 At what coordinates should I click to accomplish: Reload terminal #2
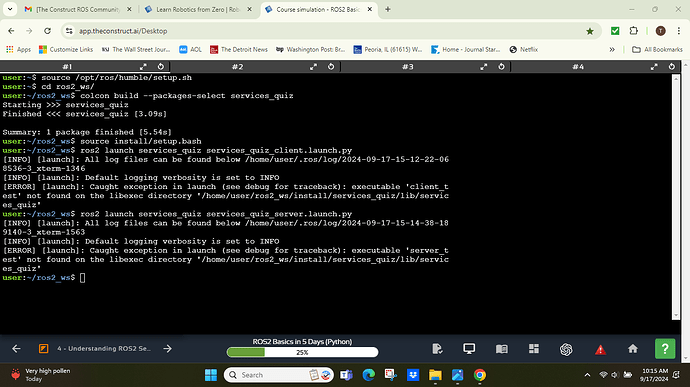(x=331, y=67)
